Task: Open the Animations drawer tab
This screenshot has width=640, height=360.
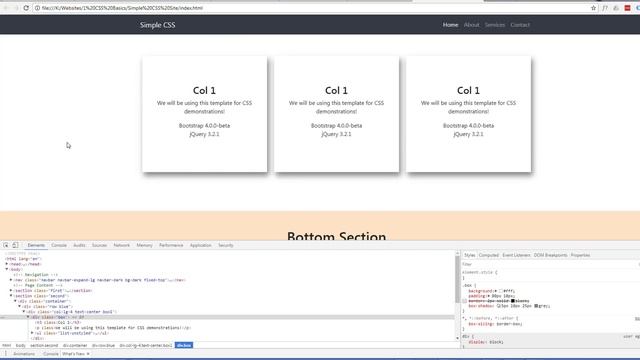Action: pos(24,354)
